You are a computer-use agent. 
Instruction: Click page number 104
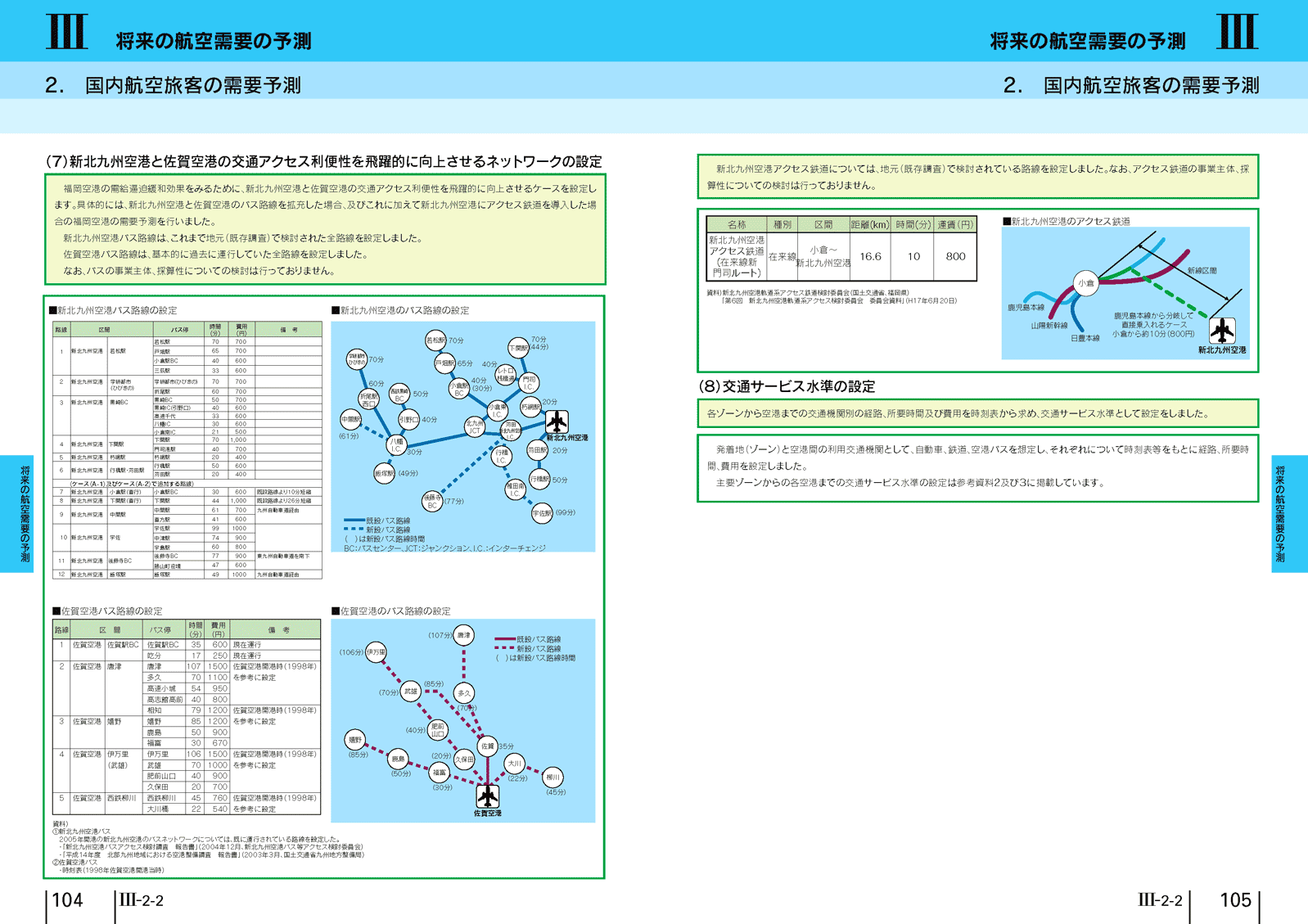67,900
